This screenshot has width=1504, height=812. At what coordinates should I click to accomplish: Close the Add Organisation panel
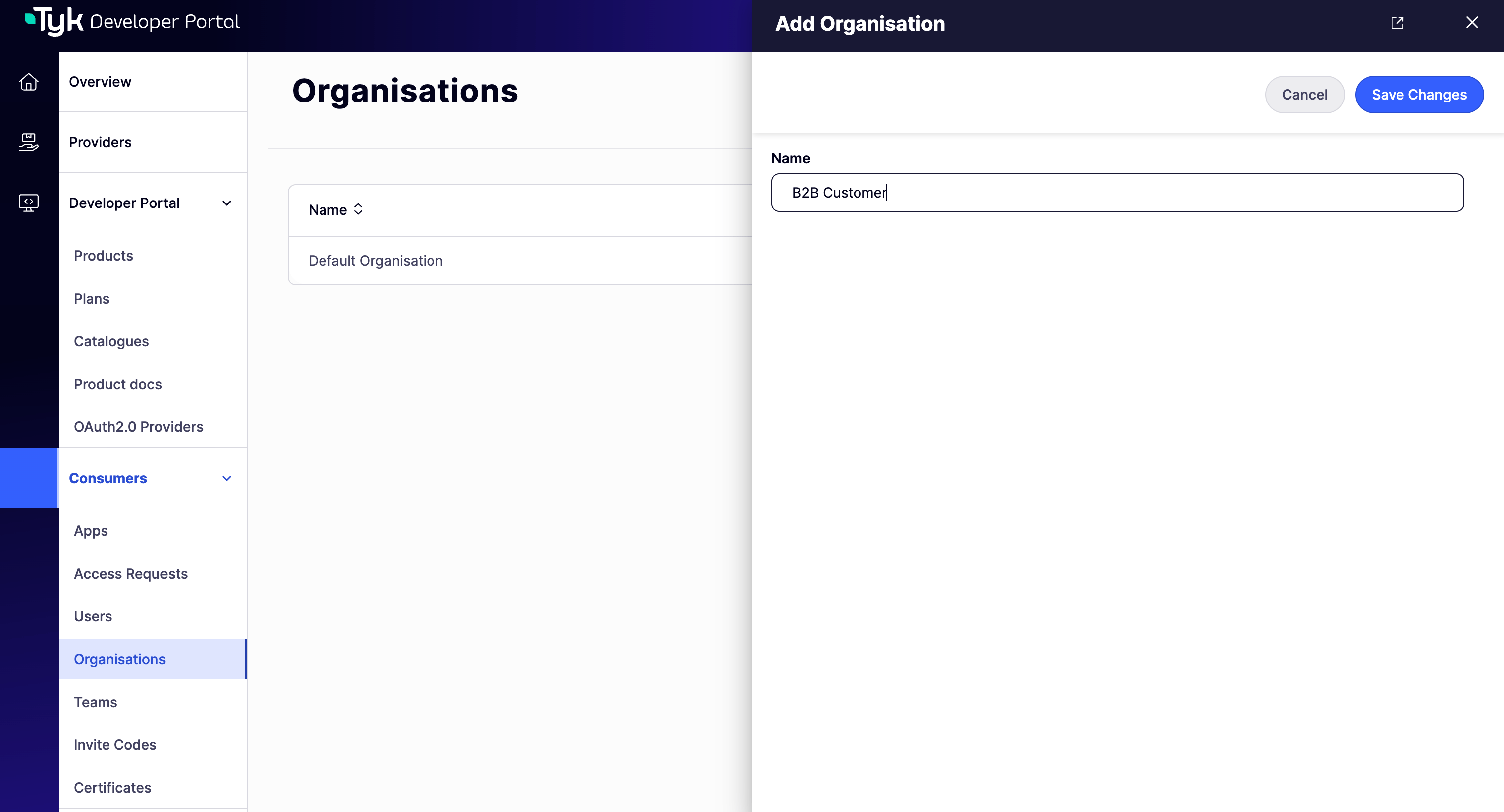point(1472,23)
